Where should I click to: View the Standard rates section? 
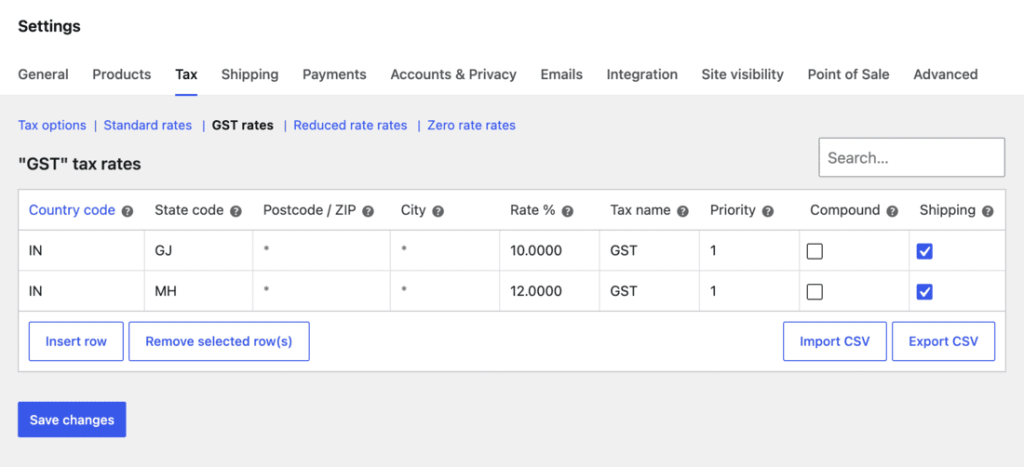pyautogui.click(x=148, y=125)
